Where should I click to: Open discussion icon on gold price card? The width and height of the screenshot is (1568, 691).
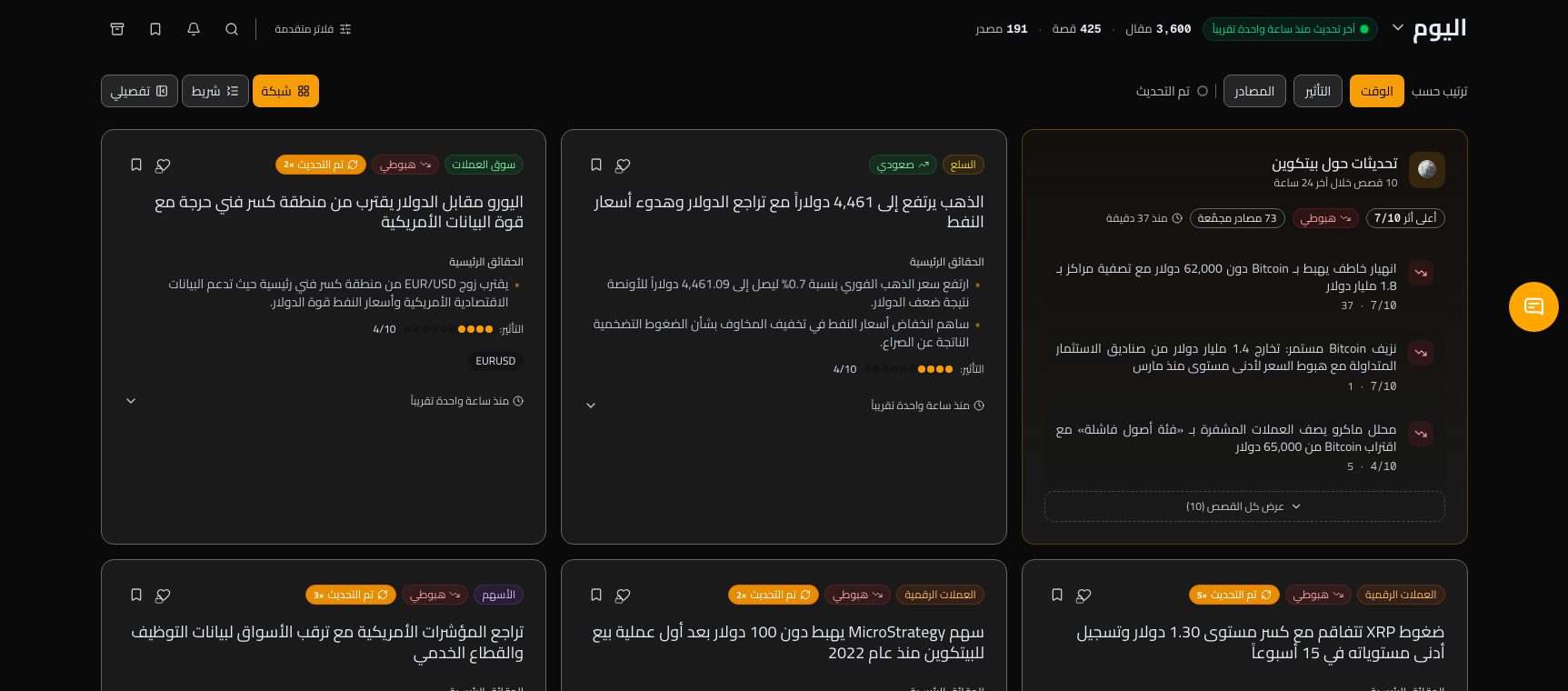click(623, 165)
